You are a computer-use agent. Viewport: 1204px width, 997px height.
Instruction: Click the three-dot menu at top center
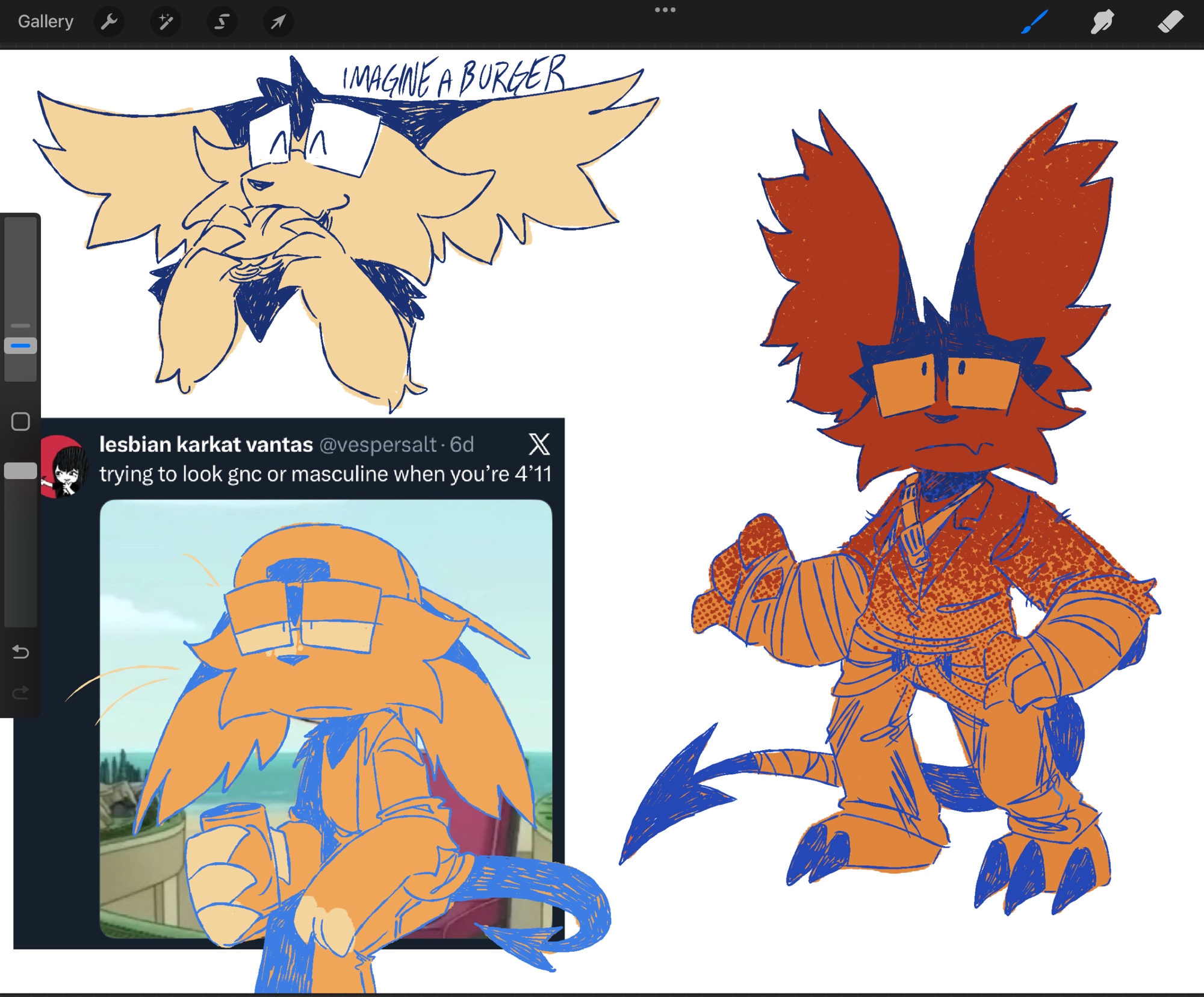click(x=665, y=10)
